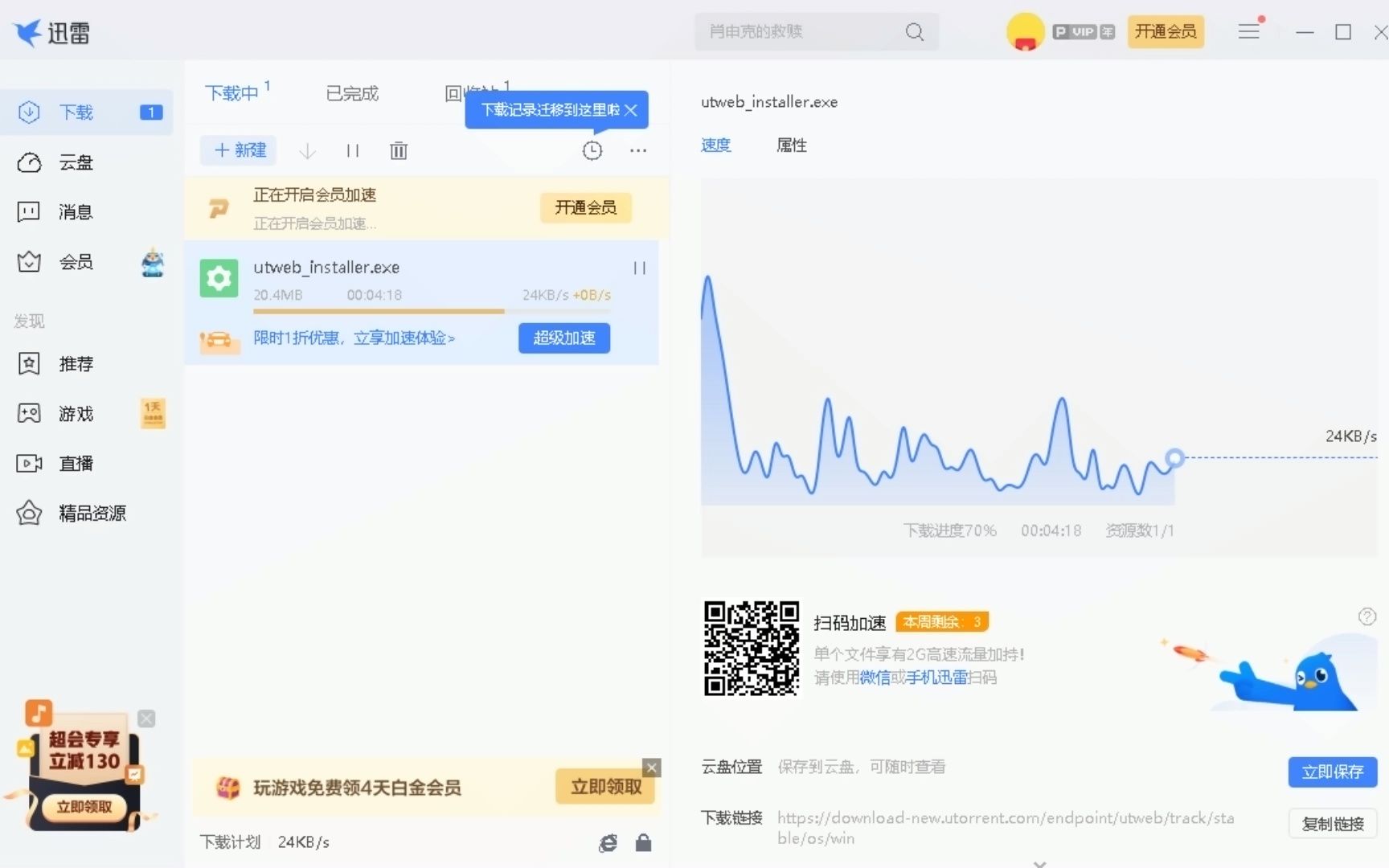Screen dimensions: 1389x868
Task: Open the 下载 sidebar section
Action: (86, 112)
